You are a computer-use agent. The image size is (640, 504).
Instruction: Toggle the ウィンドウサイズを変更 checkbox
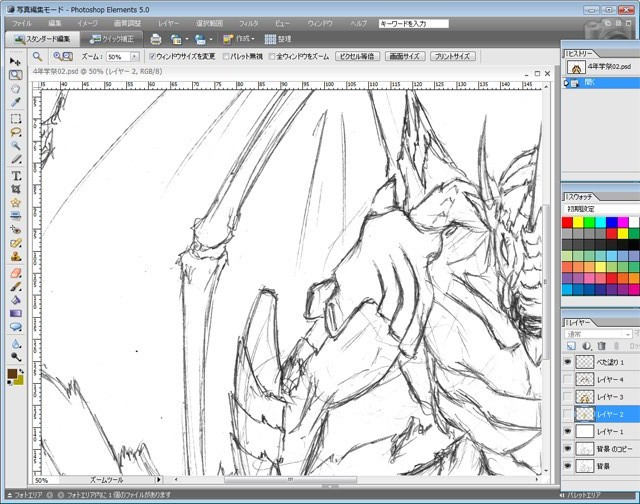point(152,57)
